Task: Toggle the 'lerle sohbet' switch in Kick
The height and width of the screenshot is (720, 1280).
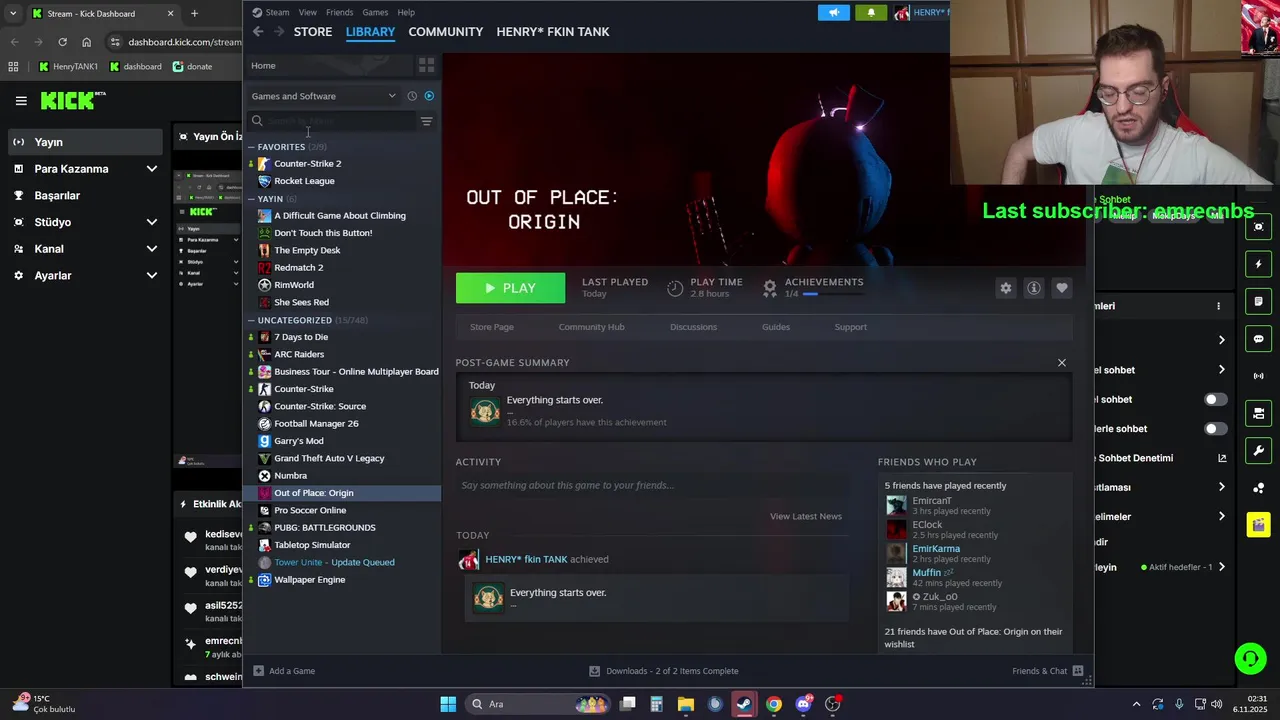Action: coord(1215,429)
